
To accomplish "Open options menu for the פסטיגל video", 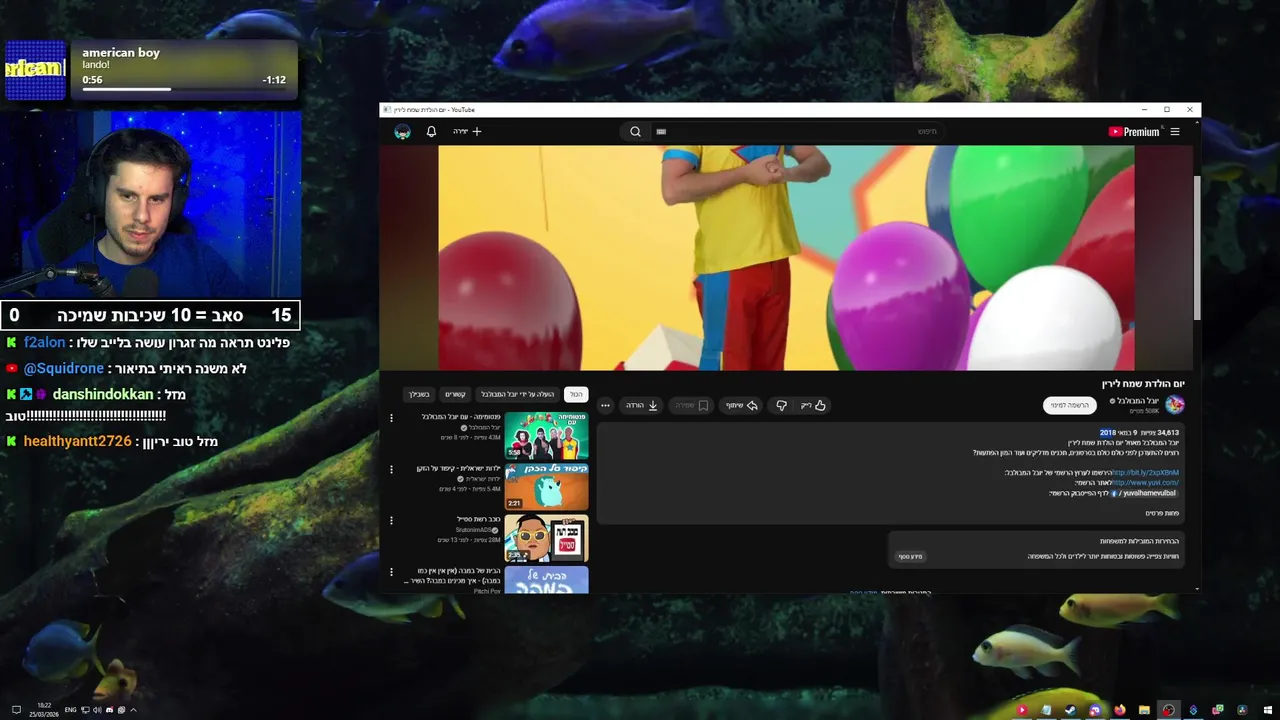I will (391, 418).
